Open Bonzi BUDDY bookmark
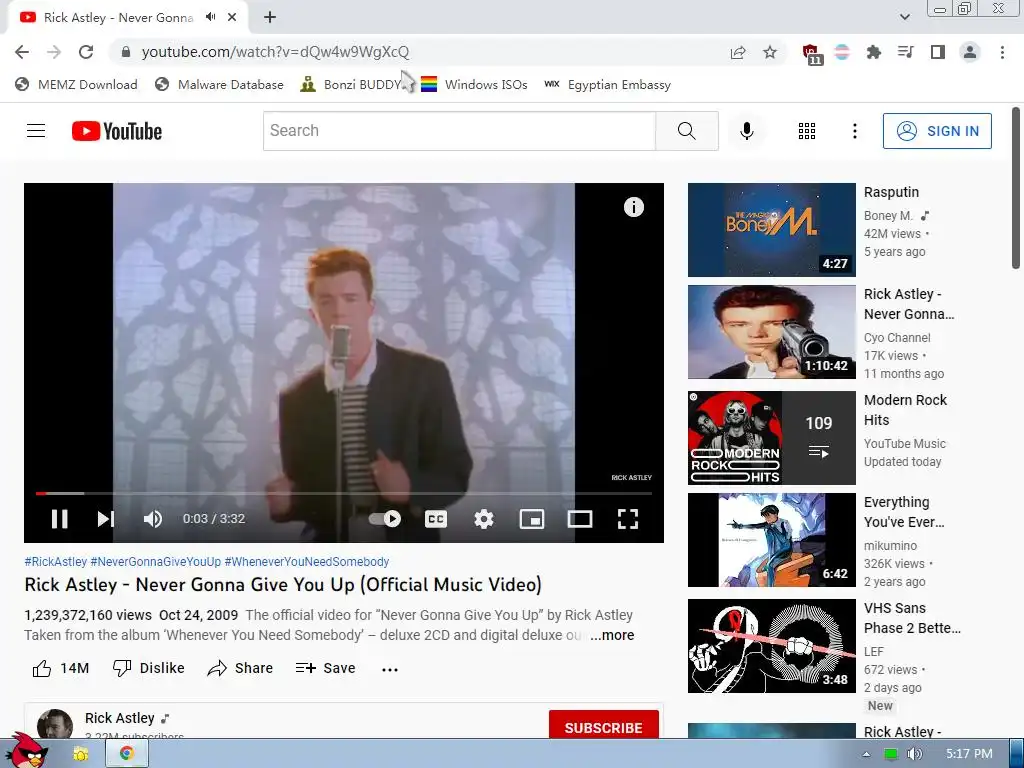 (351, 84)
